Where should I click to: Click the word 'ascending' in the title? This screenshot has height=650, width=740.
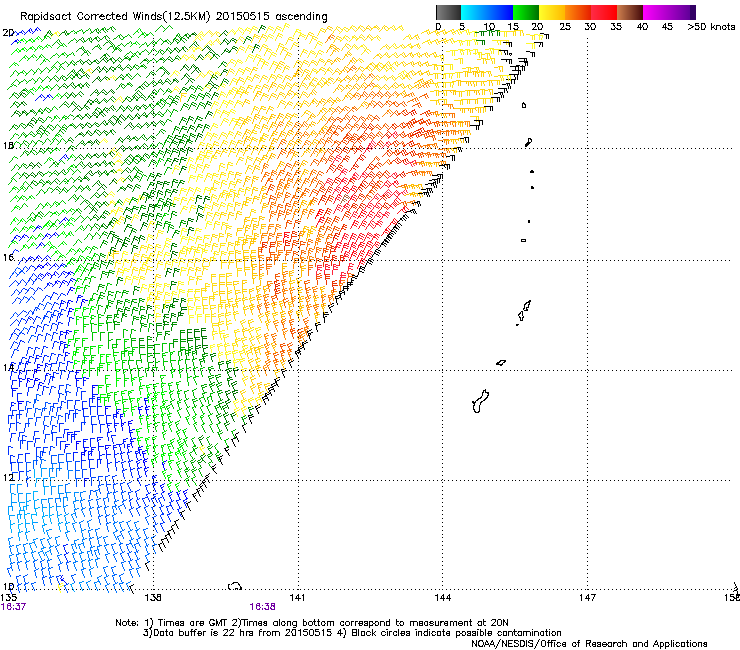click(301, 17)
